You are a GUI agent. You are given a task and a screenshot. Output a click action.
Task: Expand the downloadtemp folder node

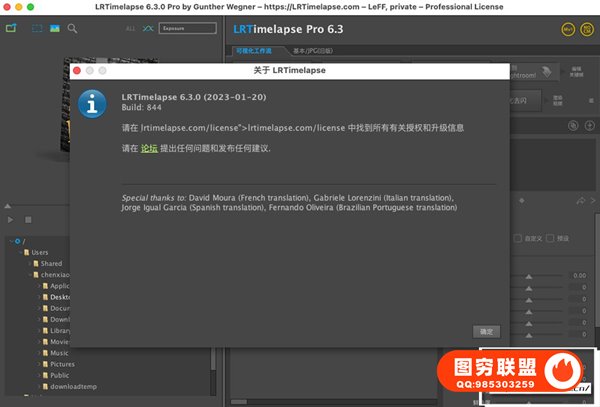point(42,385)
